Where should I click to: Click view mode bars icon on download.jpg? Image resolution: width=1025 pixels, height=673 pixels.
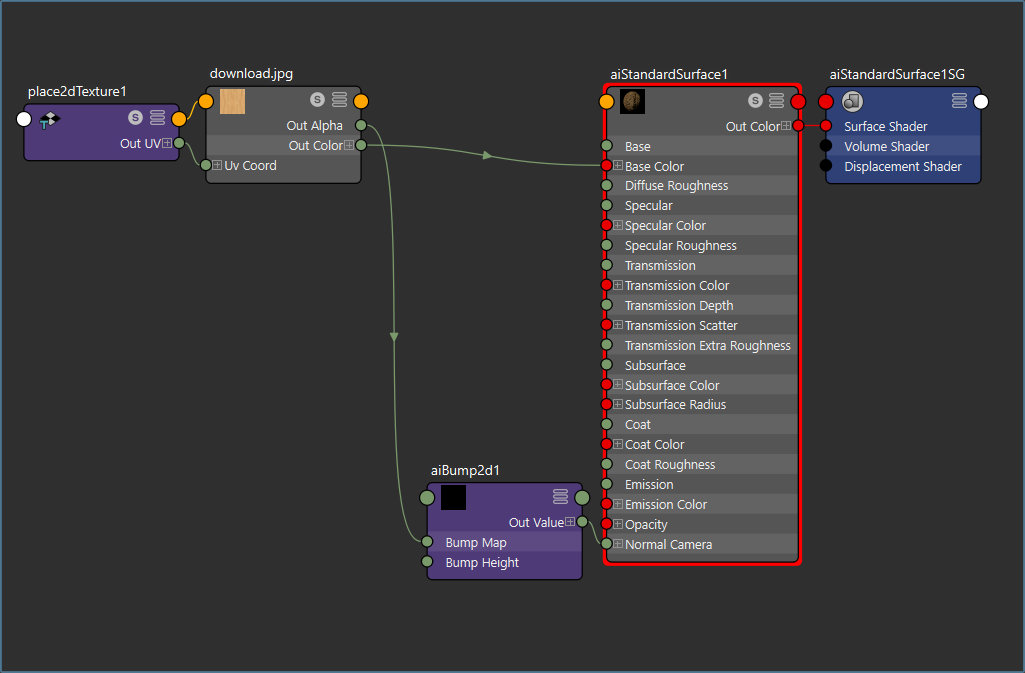pos(340,100)
